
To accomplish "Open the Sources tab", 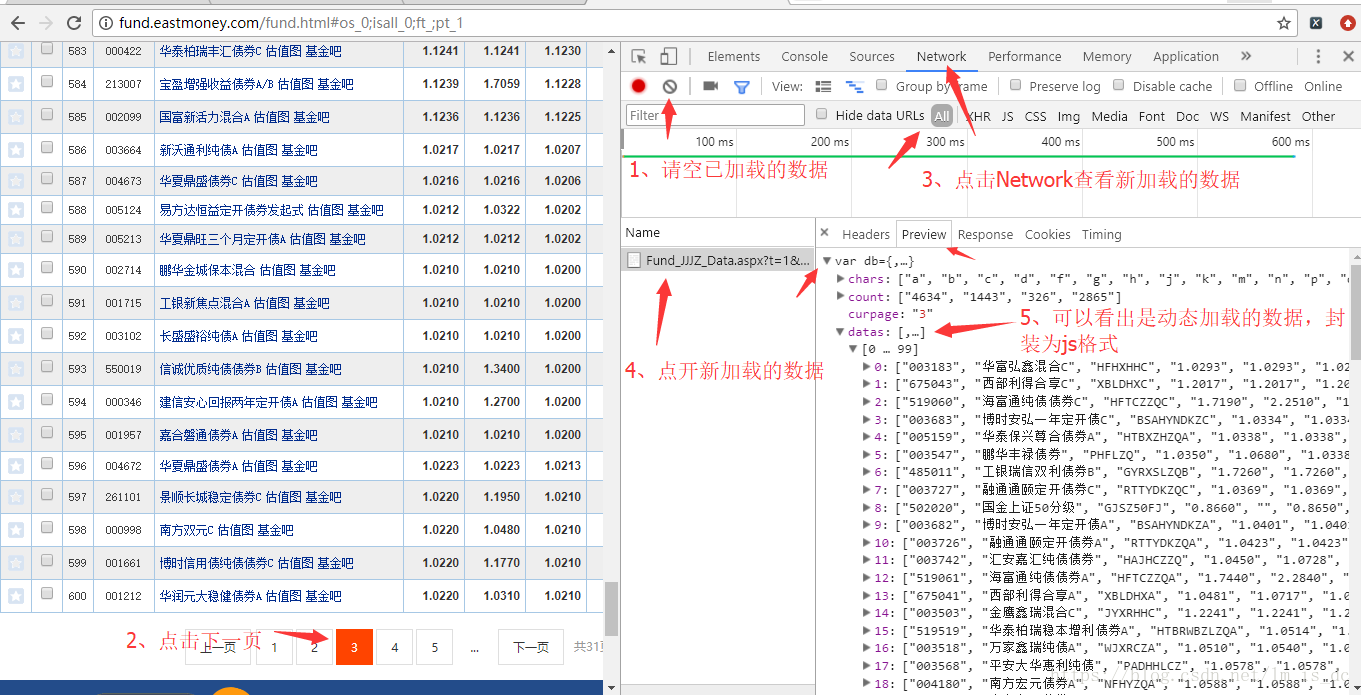I will [872, 57].
